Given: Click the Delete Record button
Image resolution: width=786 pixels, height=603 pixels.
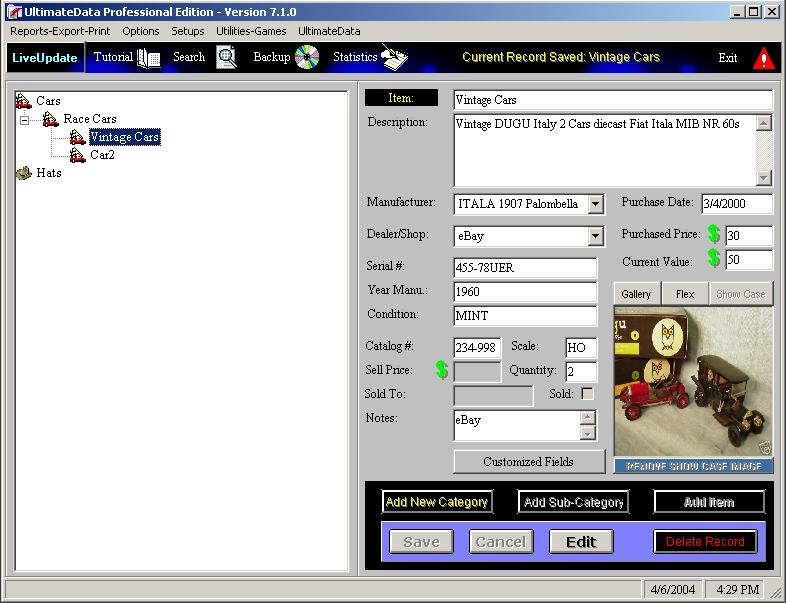Looking at the screenshot, I should (x=705, y=542).
